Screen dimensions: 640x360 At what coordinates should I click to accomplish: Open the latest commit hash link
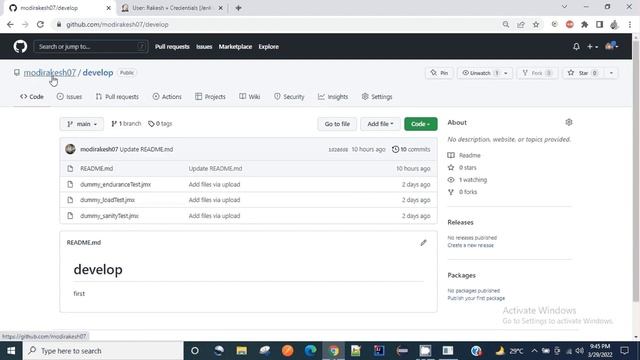(x=338, y=150)
